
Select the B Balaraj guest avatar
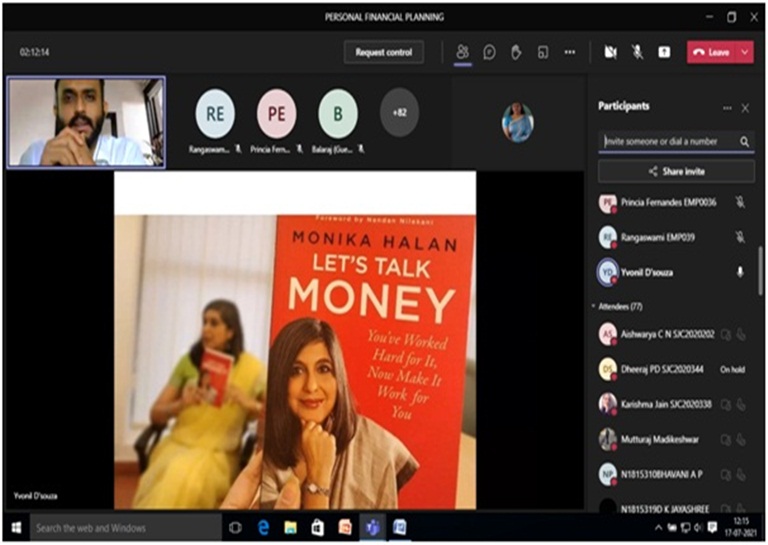[x=338, y=114]
